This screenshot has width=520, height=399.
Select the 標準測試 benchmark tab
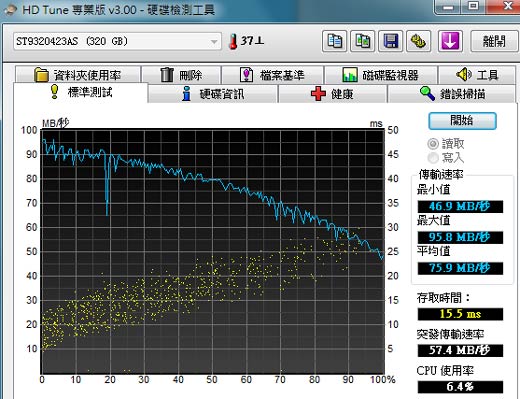coord(80,92)
